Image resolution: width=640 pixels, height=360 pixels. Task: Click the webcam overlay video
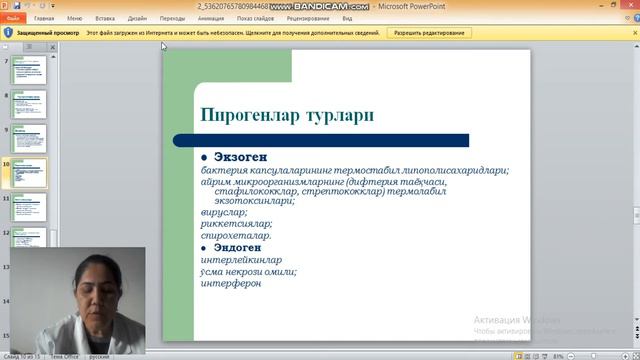point(78,300)
